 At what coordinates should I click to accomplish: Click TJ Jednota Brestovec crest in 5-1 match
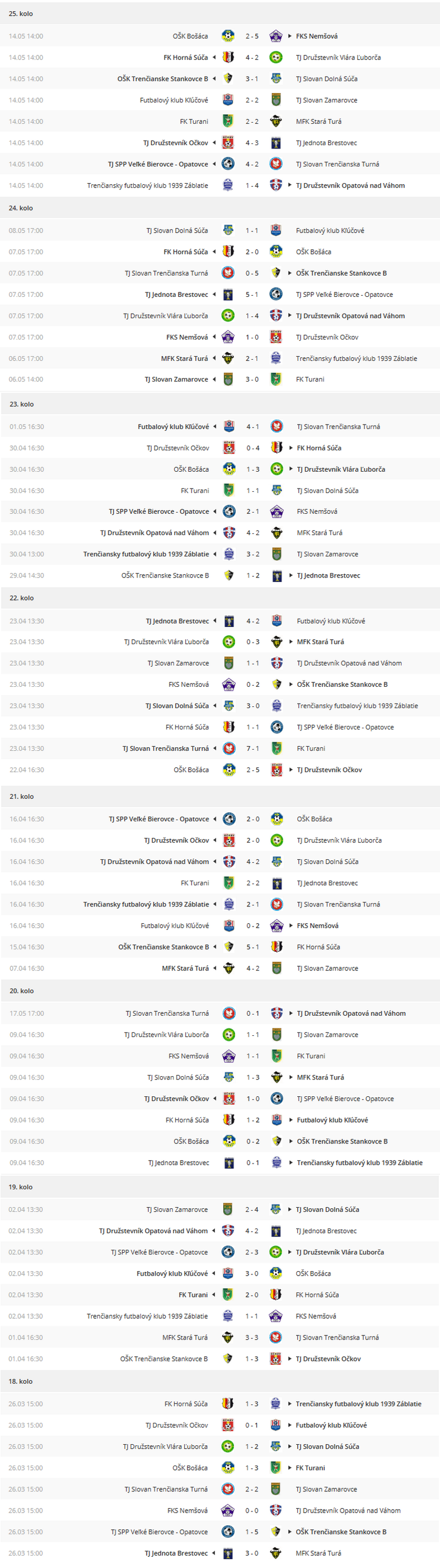tap(228, 295)
